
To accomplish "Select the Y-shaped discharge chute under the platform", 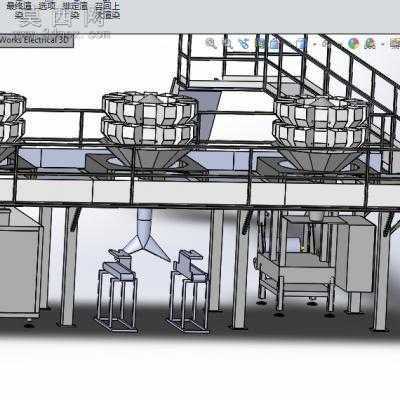I will tap(146, 235).
